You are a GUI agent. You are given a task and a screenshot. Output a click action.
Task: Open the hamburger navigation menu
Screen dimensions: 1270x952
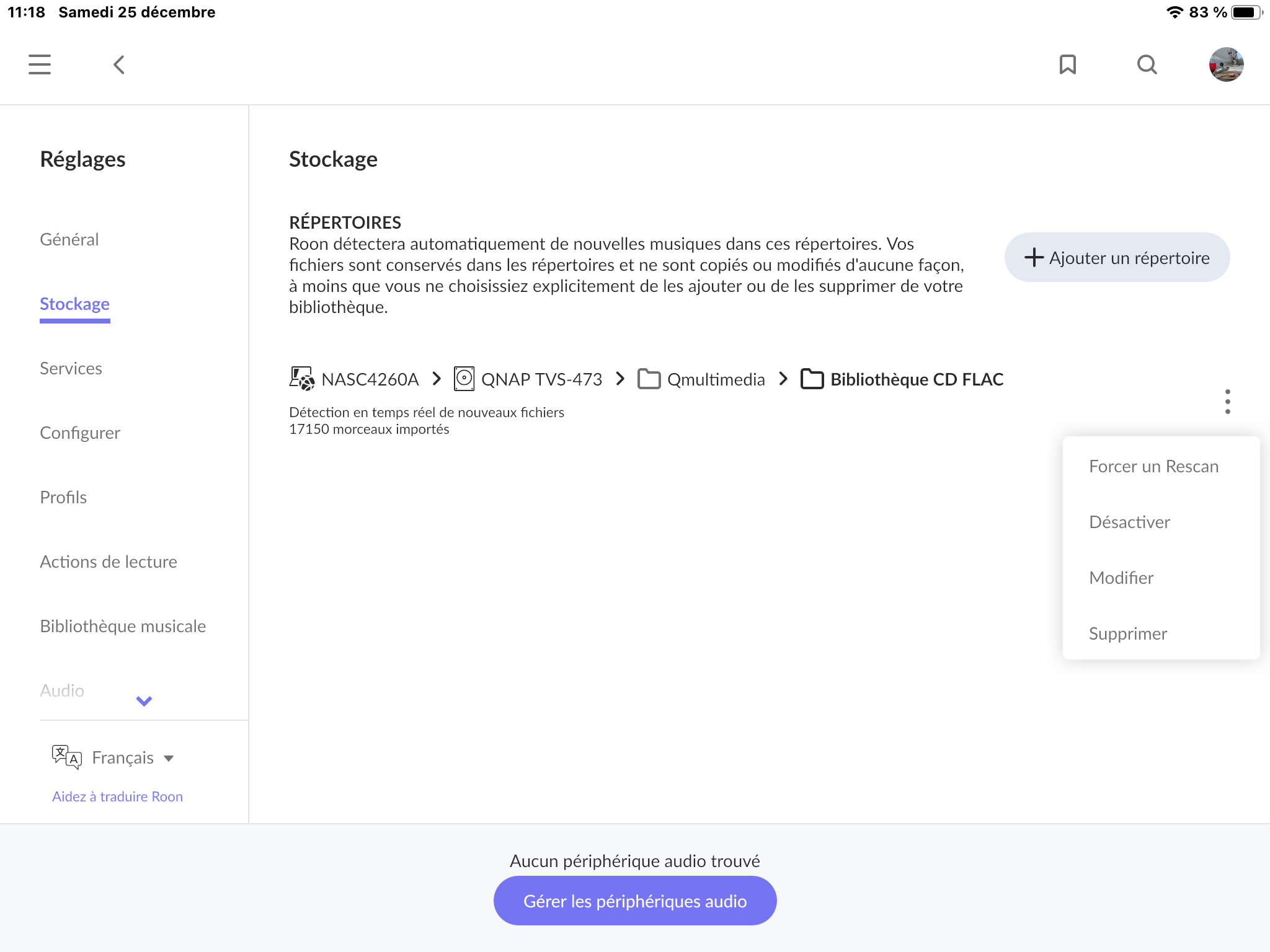[40, 64]
